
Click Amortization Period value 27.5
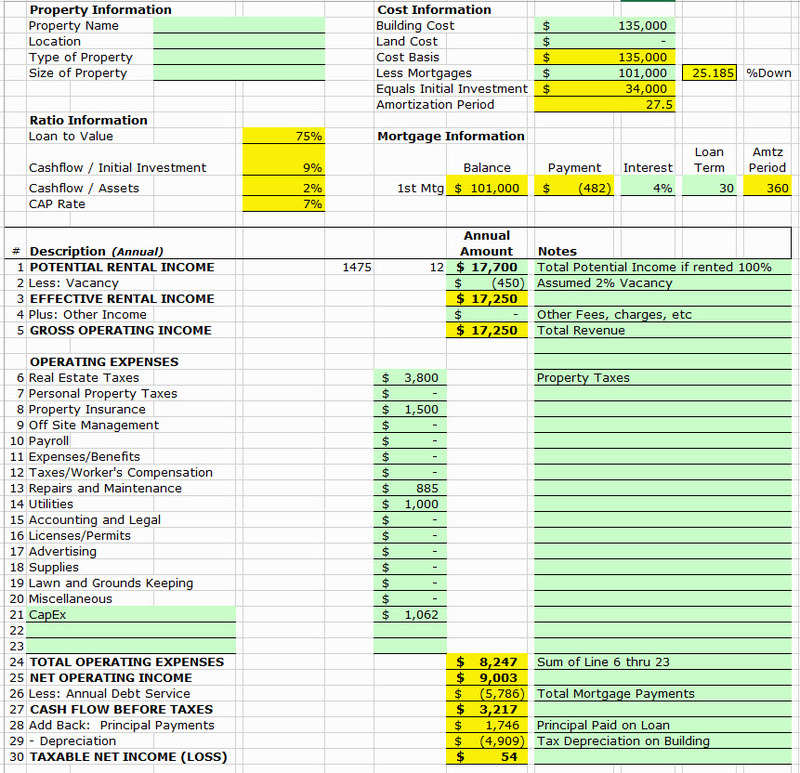[x=605, y=105]
